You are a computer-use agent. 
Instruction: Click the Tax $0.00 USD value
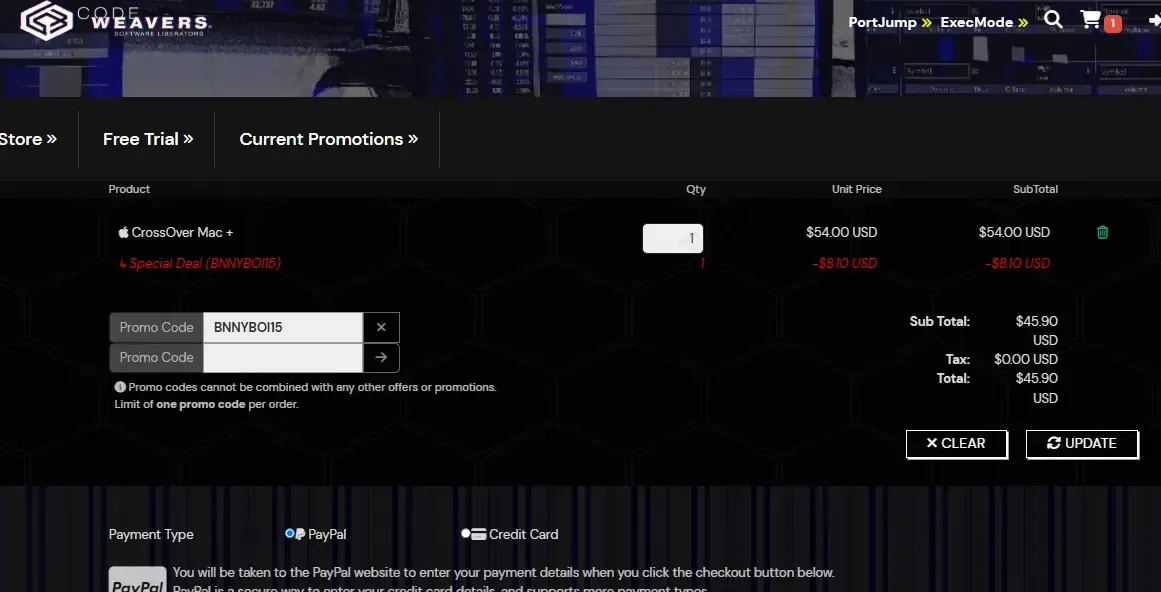[x=1026, y=360]
